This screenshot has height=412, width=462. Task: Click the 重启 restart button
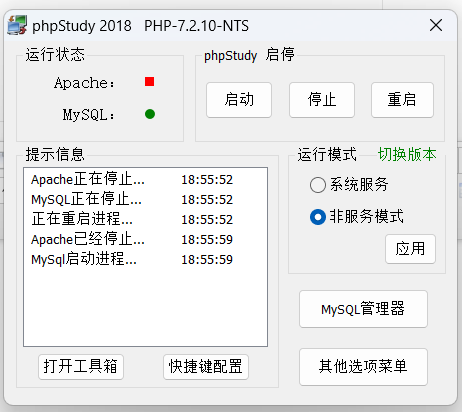click(x=402, y=100)
